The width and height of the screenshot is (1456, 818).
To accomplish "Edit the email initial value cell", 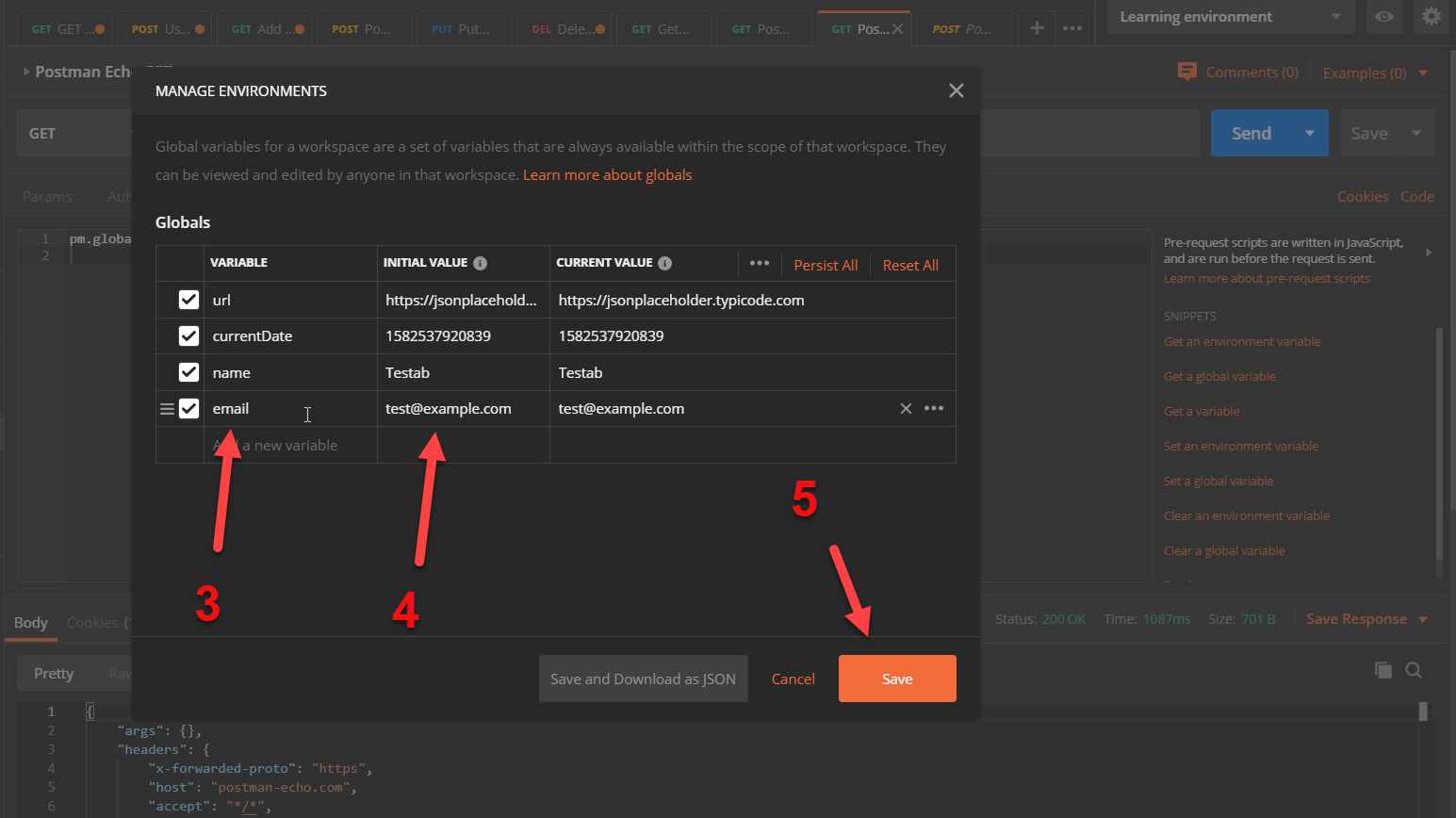I will [x=464, y=408].
